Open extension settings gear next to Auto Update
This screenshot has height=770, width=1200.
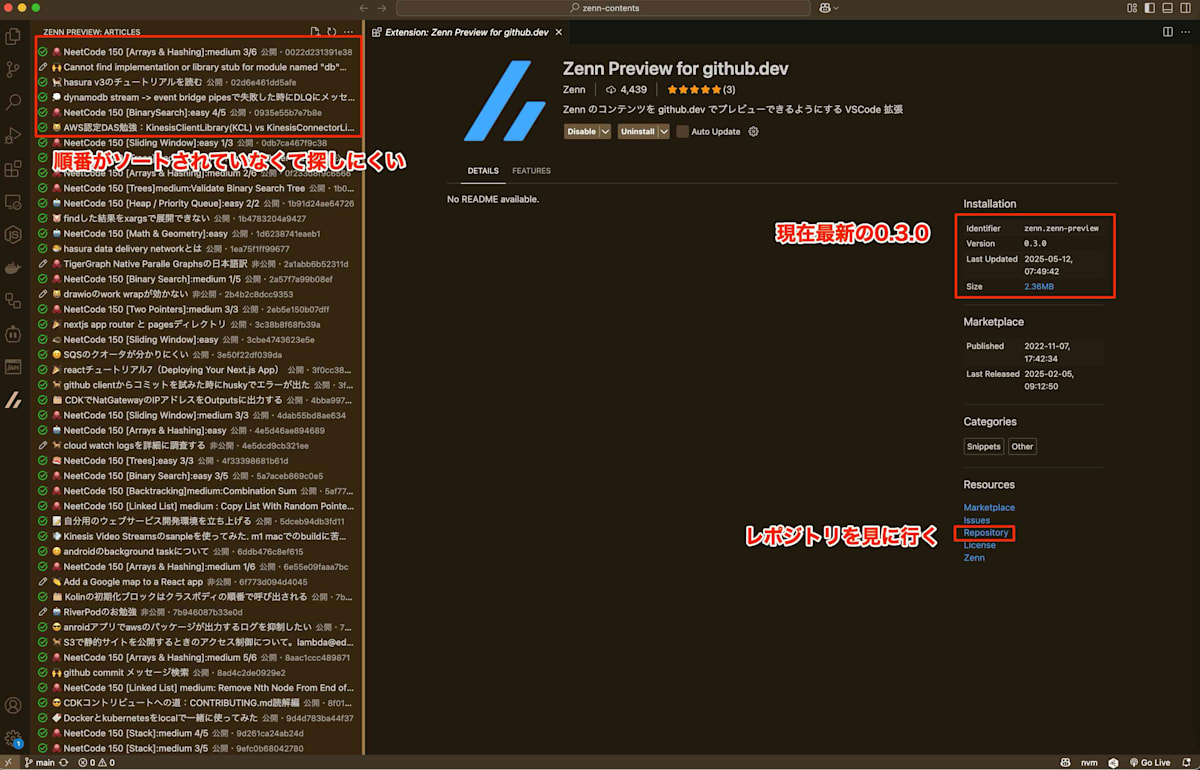754,131
